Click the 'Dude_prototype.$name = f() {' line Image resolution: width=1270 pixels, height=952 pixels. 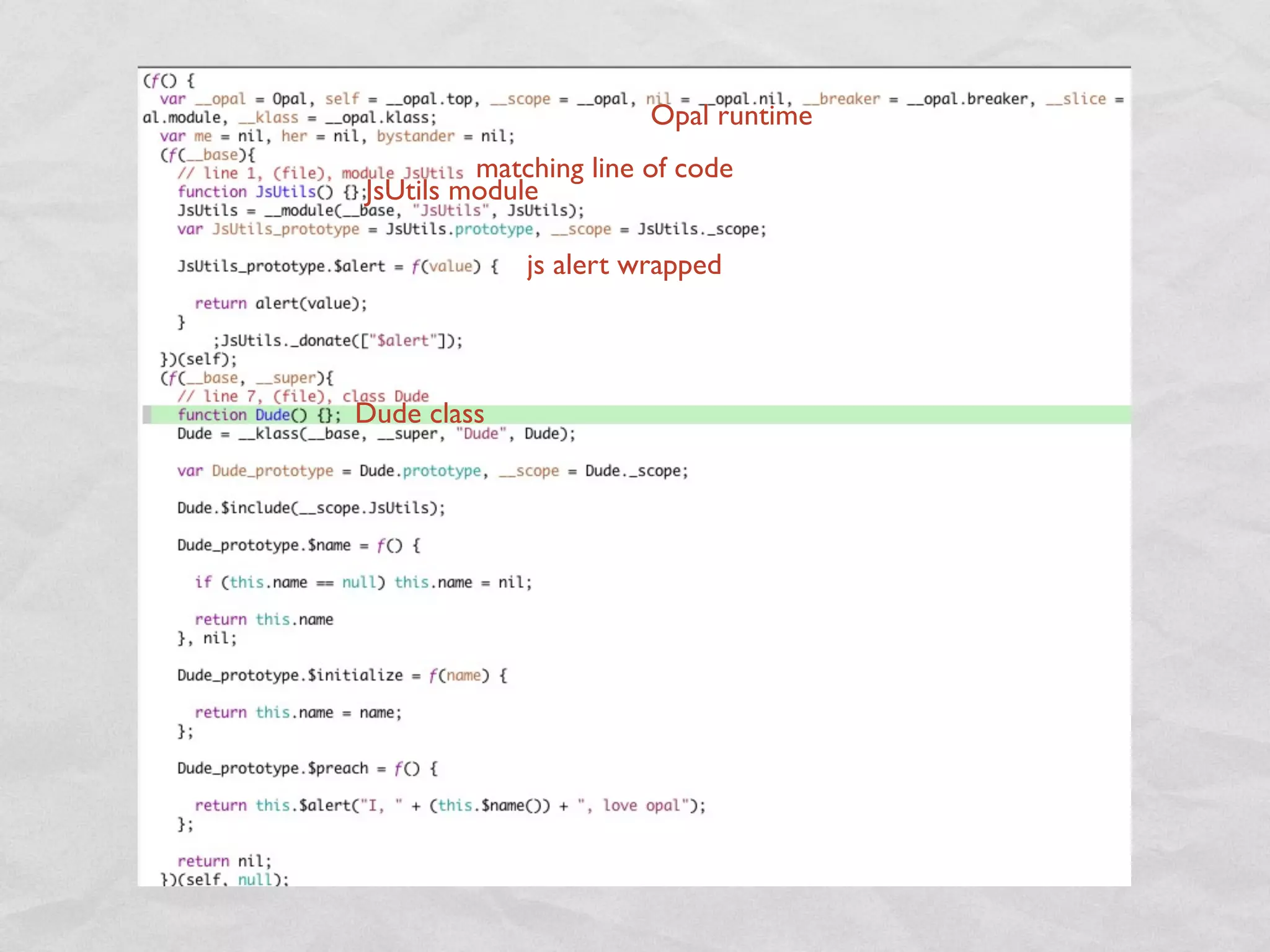[299, 545]
